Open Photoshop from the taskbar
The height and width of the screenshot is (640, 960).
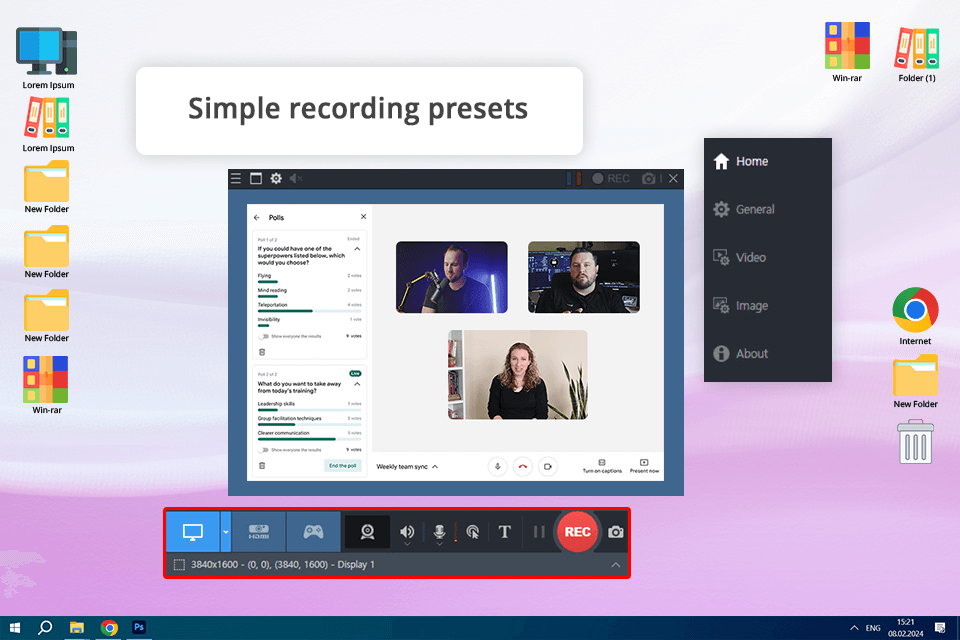139,628
